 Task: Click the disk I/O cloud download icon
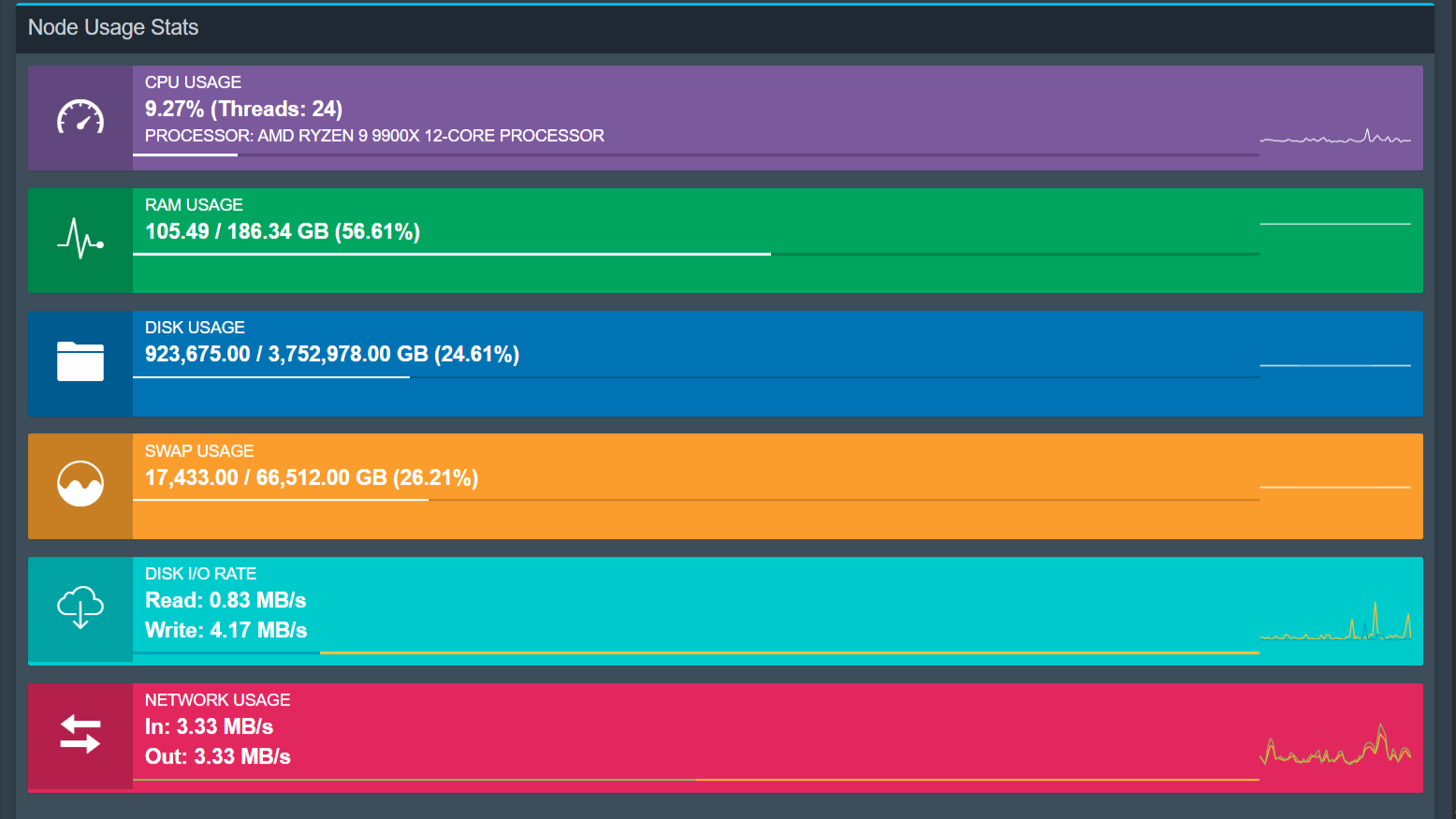(80, 607)
